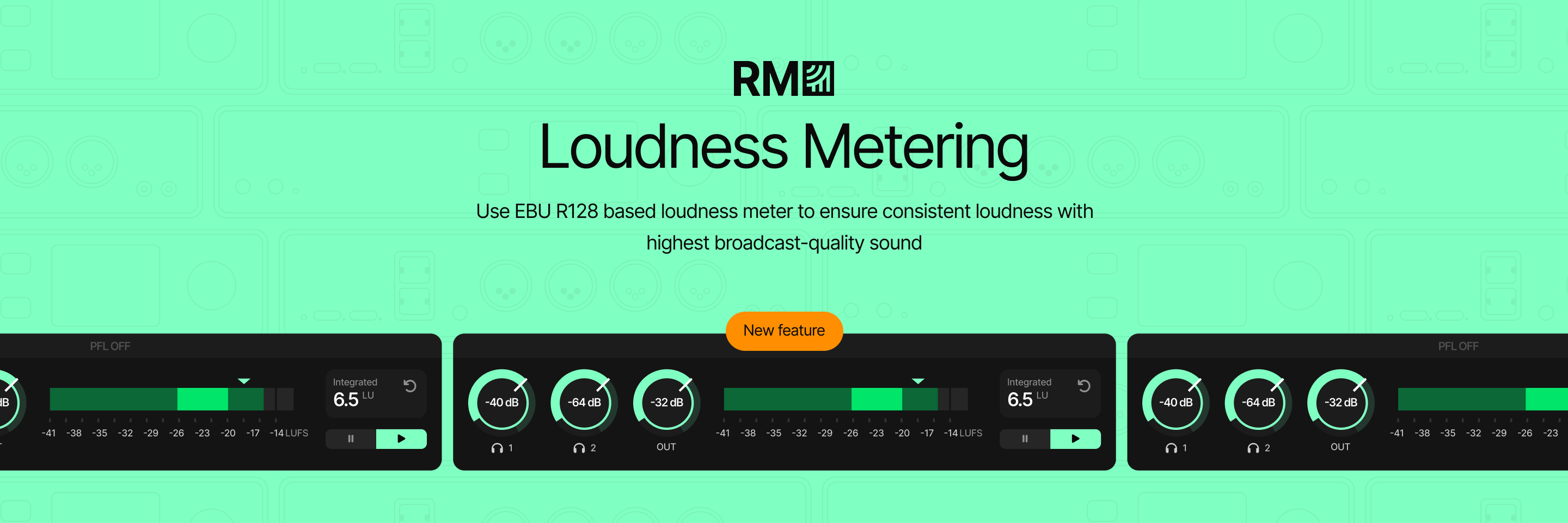The width and height of the screenshot is (1568, 523).
Task: Adjust the -40 dB knob in the middle panel
Action: pos(501,403)
